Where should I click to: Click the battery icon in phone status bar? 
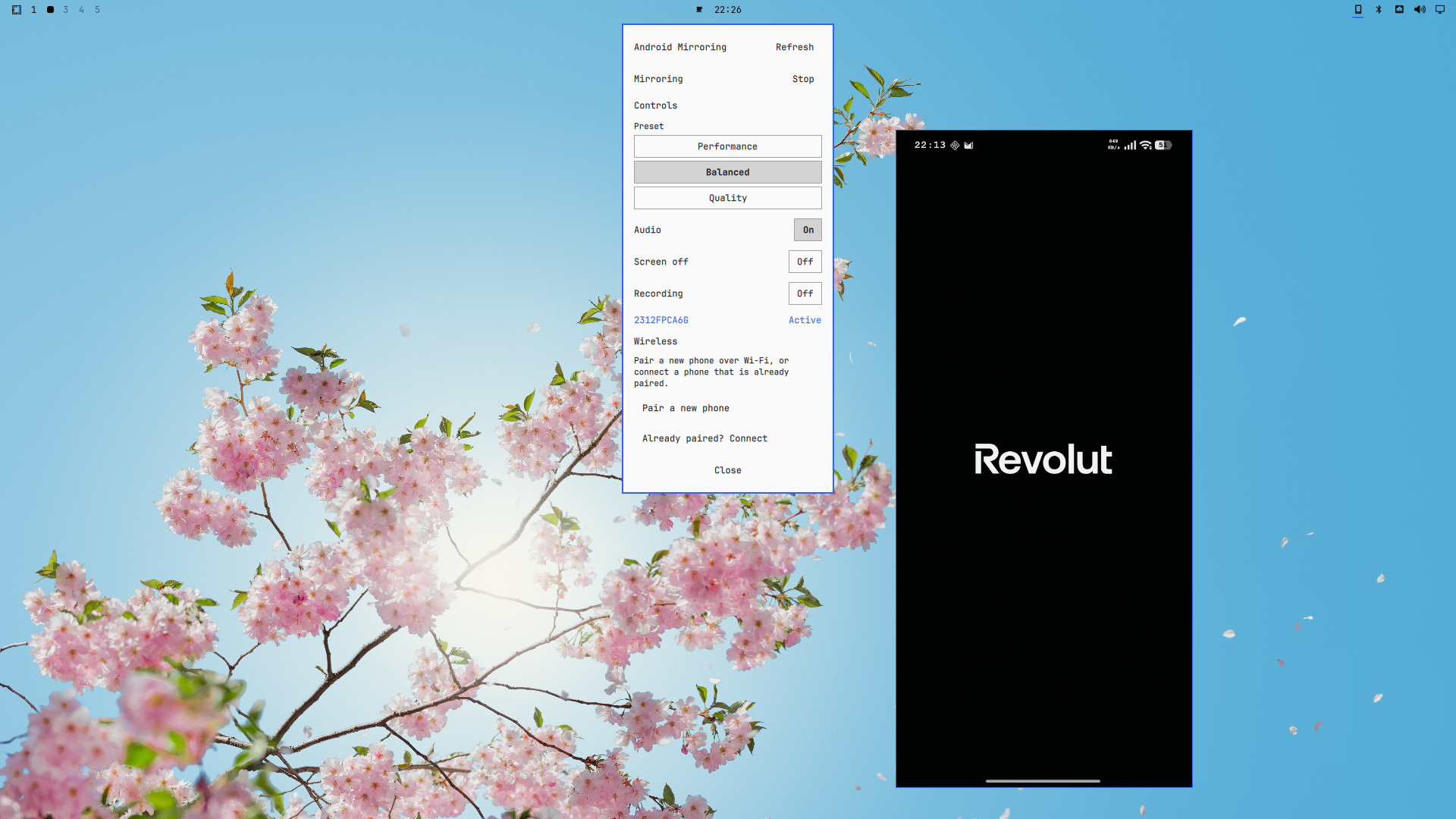pos(1163,145)
